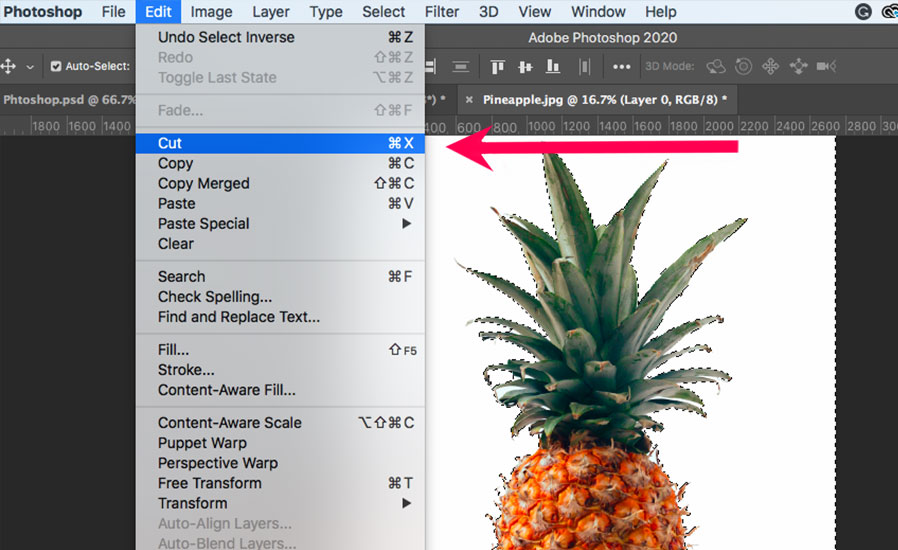Select the 3D Slide mode icon
This screenshot has height=550, width=898.
(x=798, y=66)
